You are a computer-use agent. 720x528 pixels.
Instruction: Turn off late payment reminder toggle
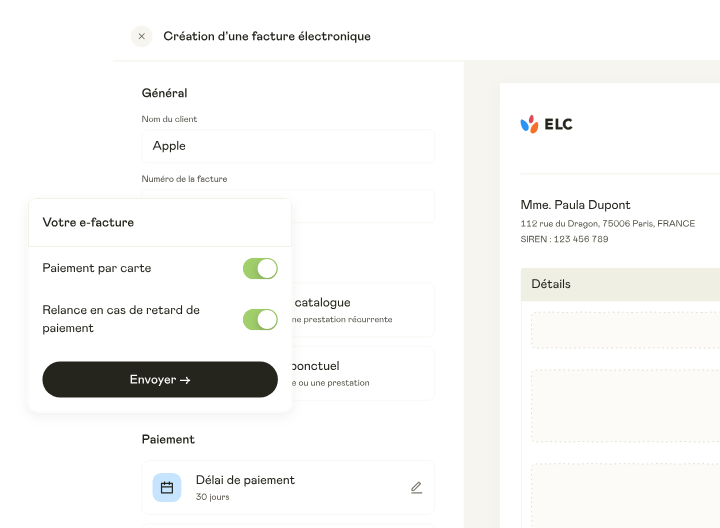[x=260, y=319]
